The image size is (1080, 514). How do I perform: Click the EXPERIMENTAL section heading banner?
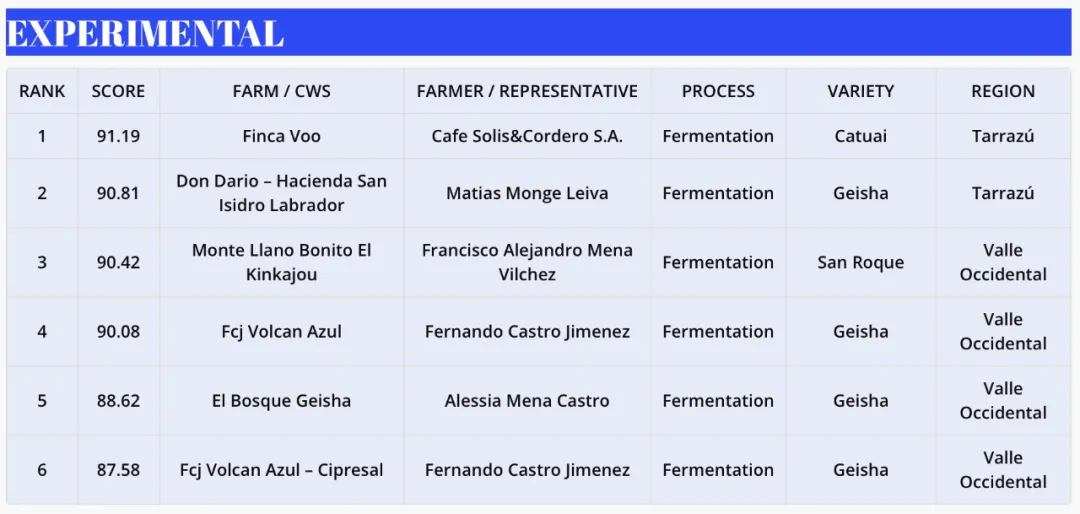tap(539, 32)
